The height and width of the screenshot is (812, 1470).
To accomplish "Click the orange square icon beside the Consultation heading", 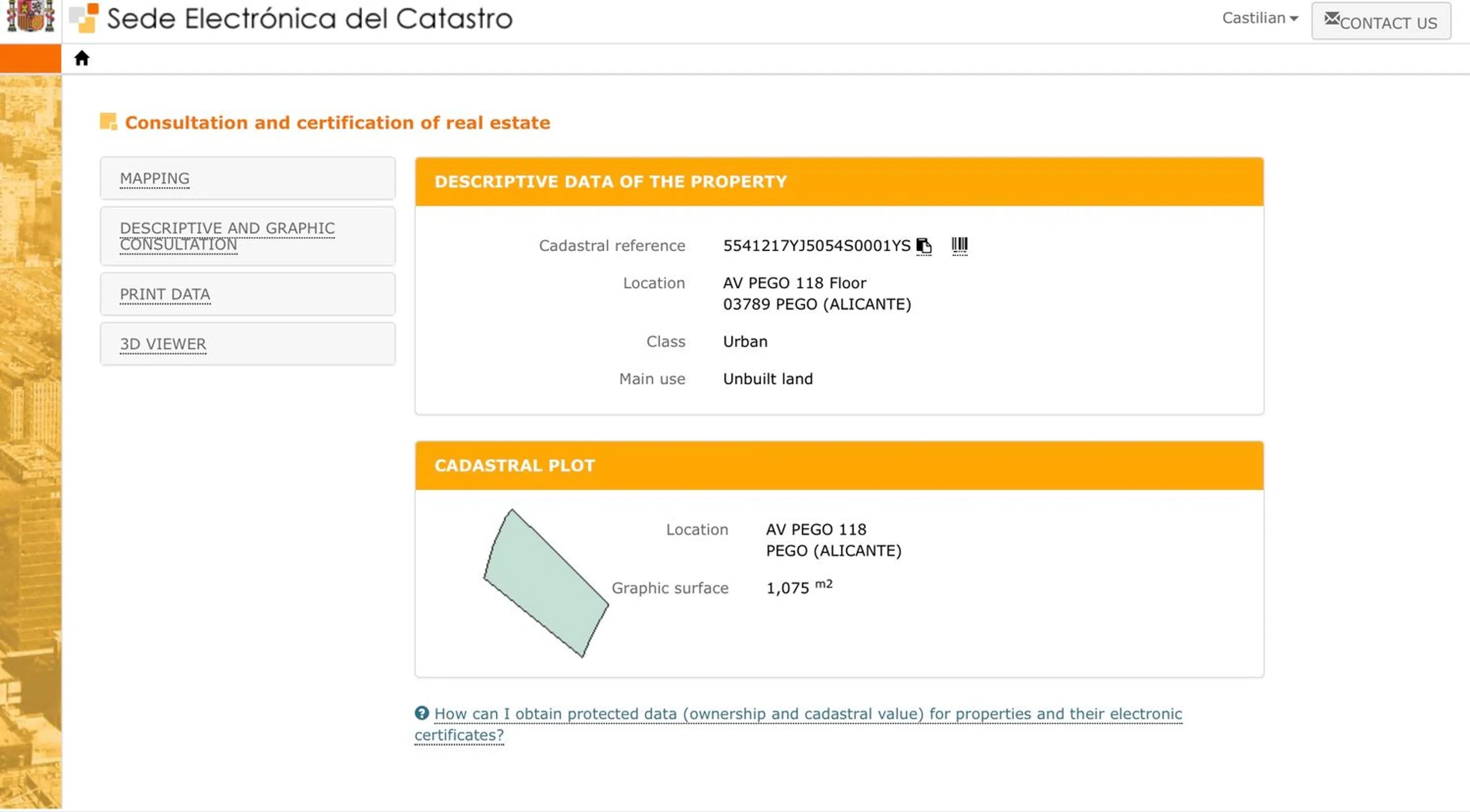I will (108, 121).
